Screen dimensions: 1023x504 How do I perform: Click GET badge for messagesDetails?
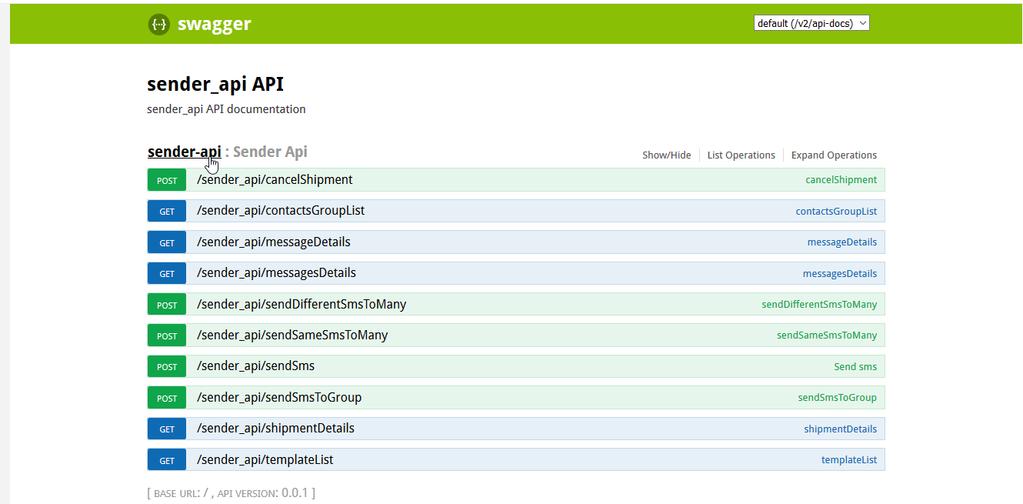[x=167, y=273]
